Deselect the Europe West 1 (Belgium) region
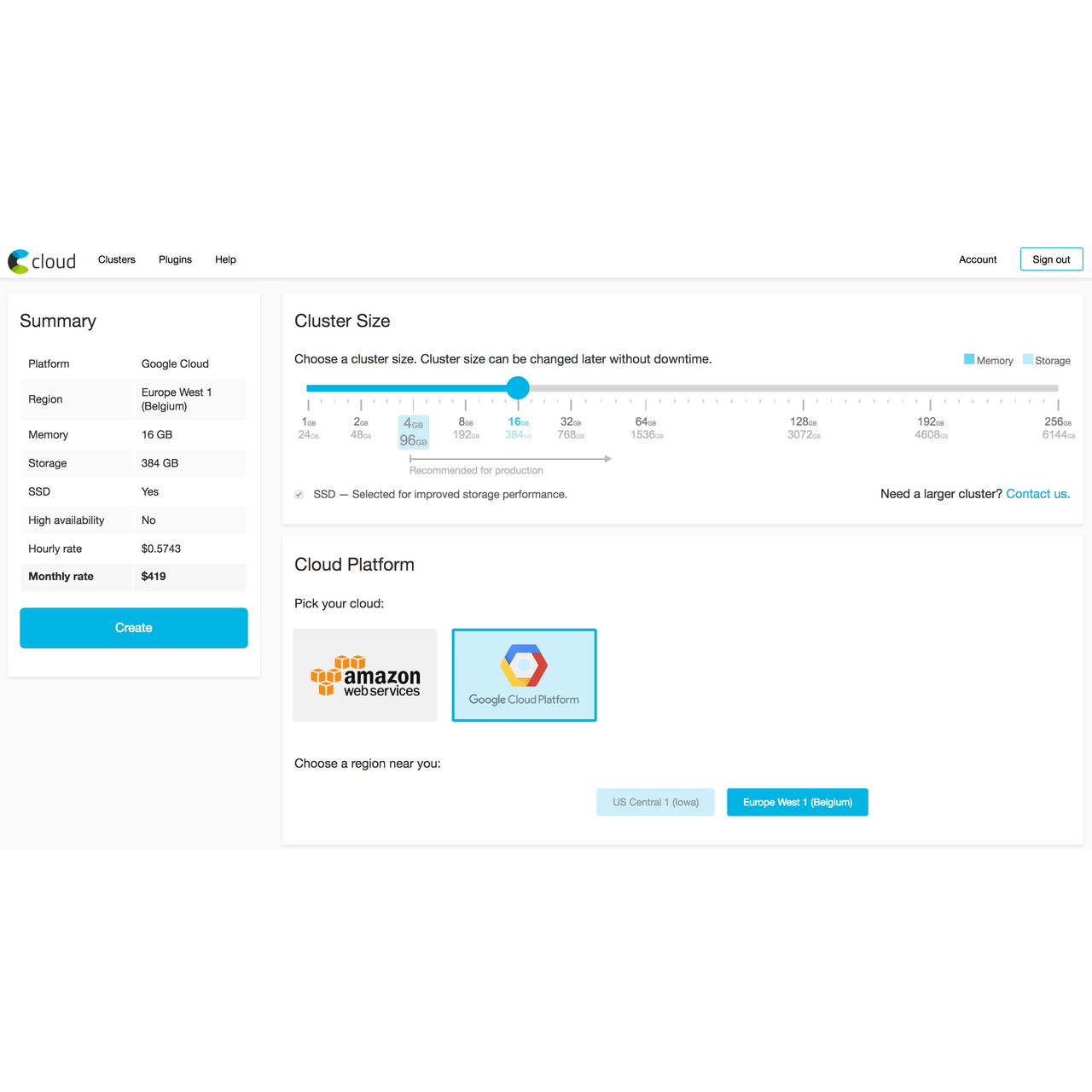Image resolution: width=1092 pixels, height=1092 pixels. coord(797,802)
